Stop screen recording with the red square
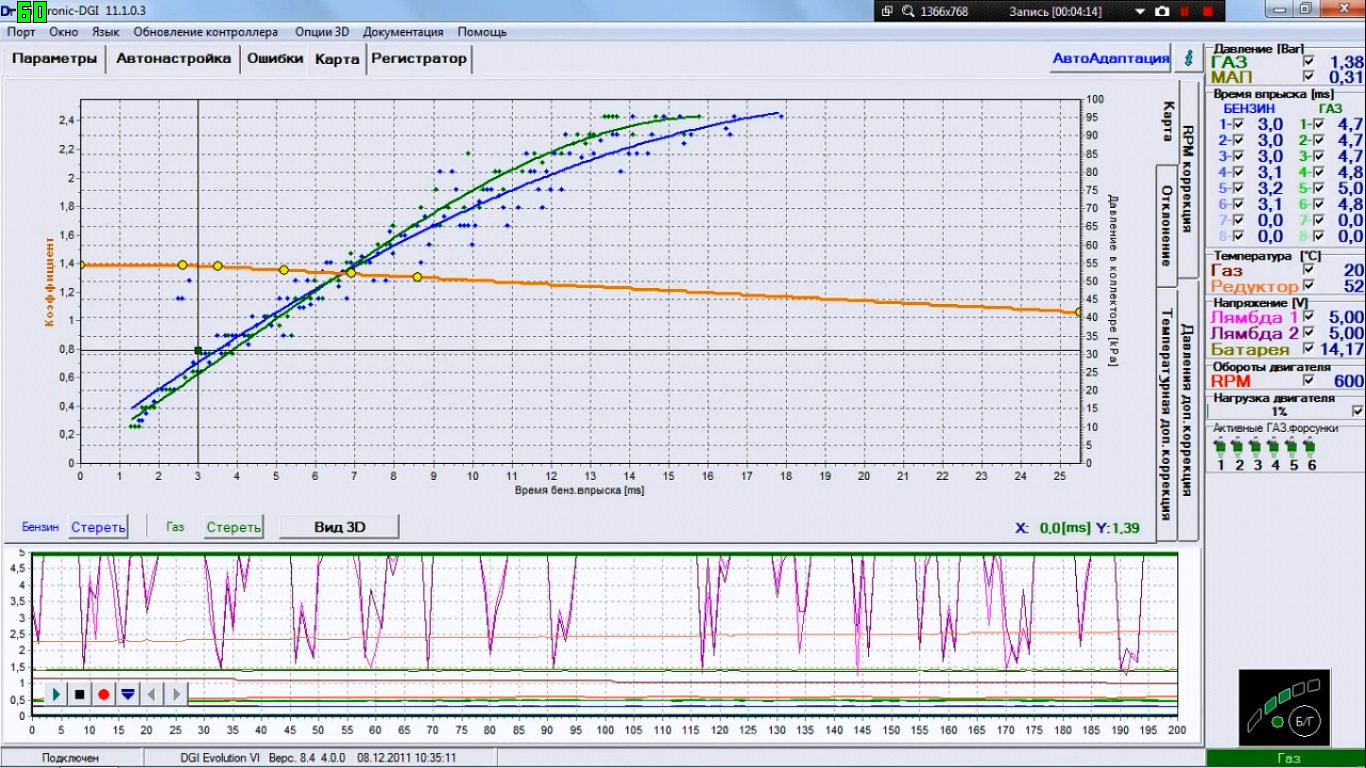Image resolution: width=1366 pixels, height=768 pixels. click(1207, 11)
